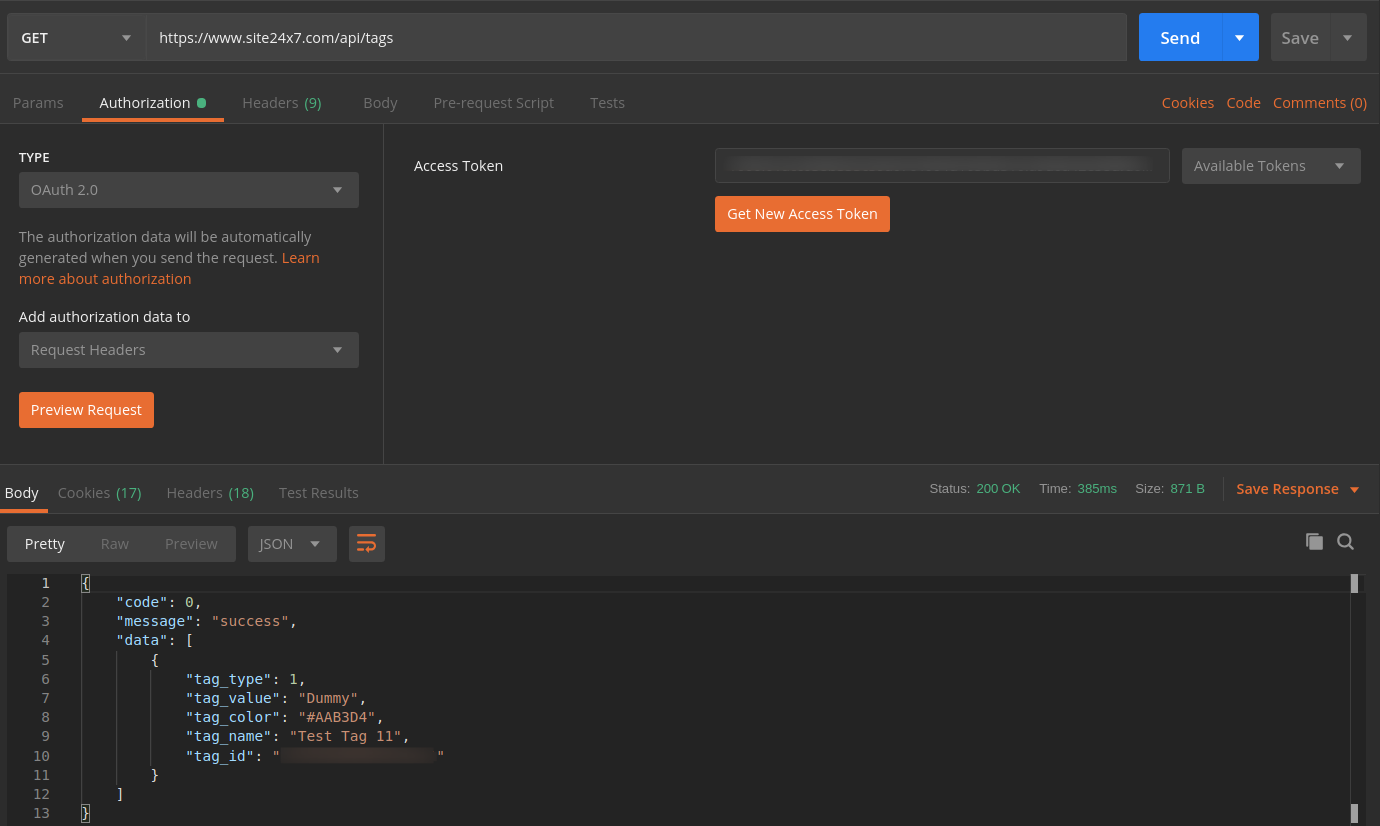The height and width of the screenshot is (826, 1380).
Task: Open the Pre-request Script tab
Action: point(493,103)
